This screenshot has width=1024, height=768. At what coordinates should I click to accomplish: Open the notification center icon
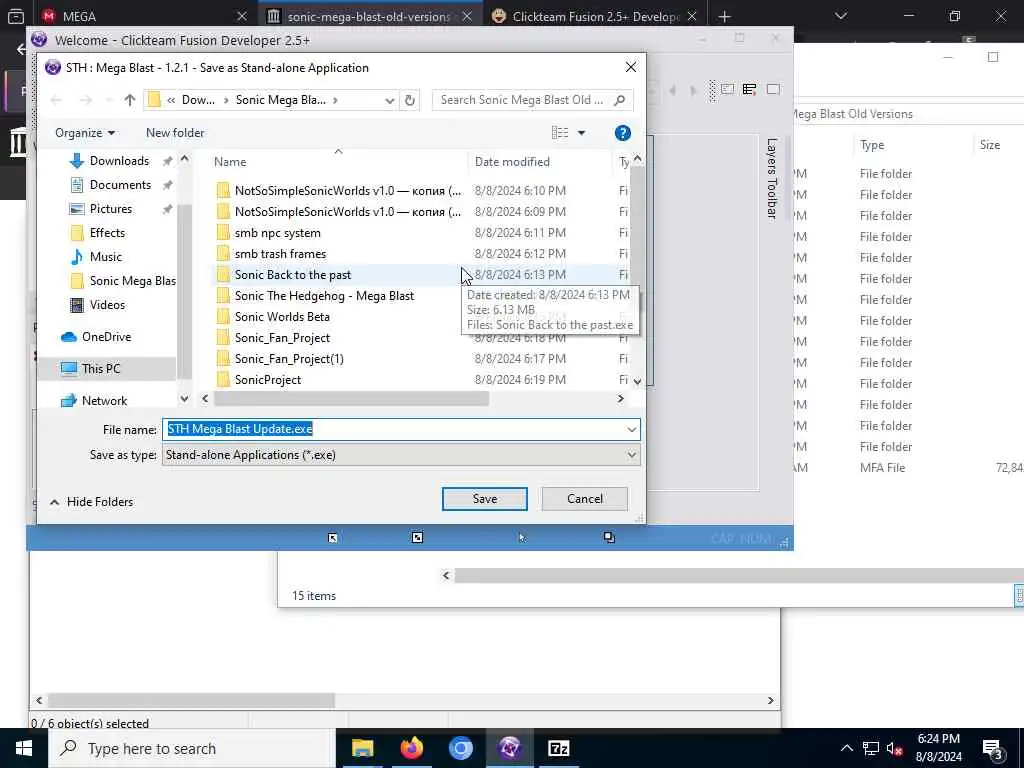pyautogui.click(x=993, y=749)
